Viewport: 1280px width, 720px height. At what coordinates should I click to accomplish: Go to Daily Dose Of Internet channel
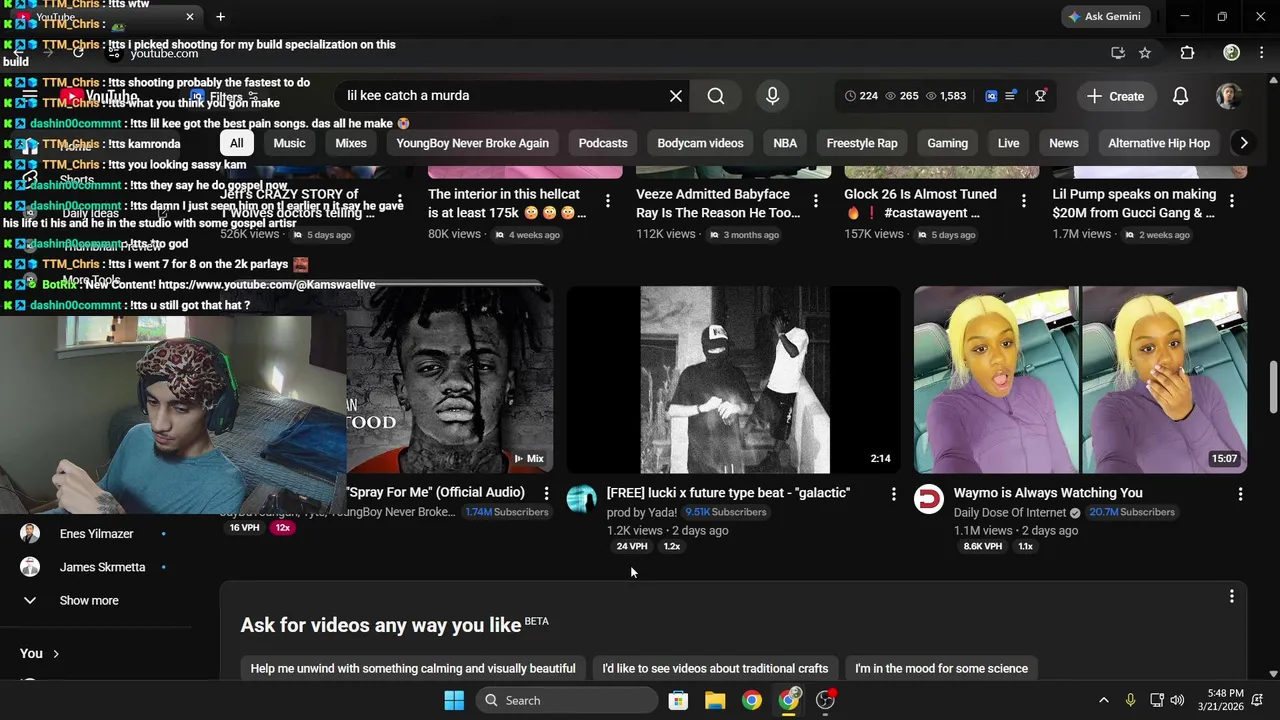tap(1010, 513)
